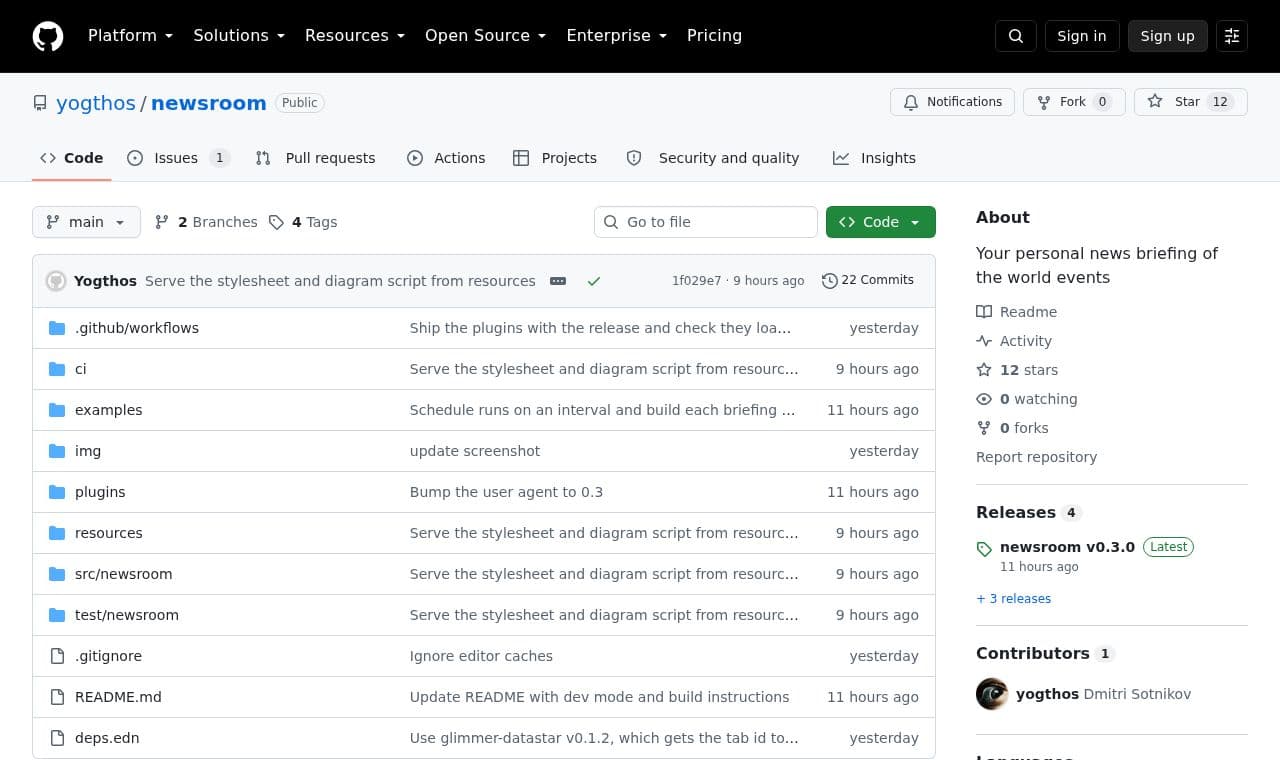Click the repository icon before yogthos
Image resolution: width=1280 pixels, height=760 pixels.
pyautogui.click(x=40, y=103)
